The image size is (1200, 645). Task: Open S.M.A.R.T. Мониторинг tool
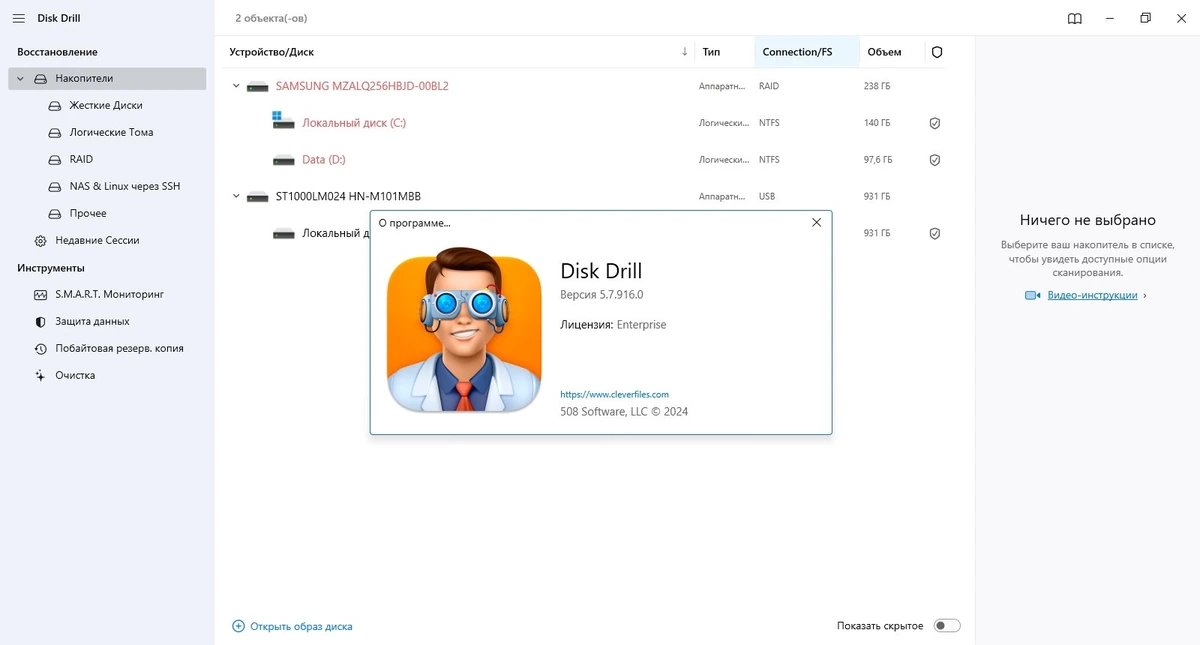coord(109,295)
